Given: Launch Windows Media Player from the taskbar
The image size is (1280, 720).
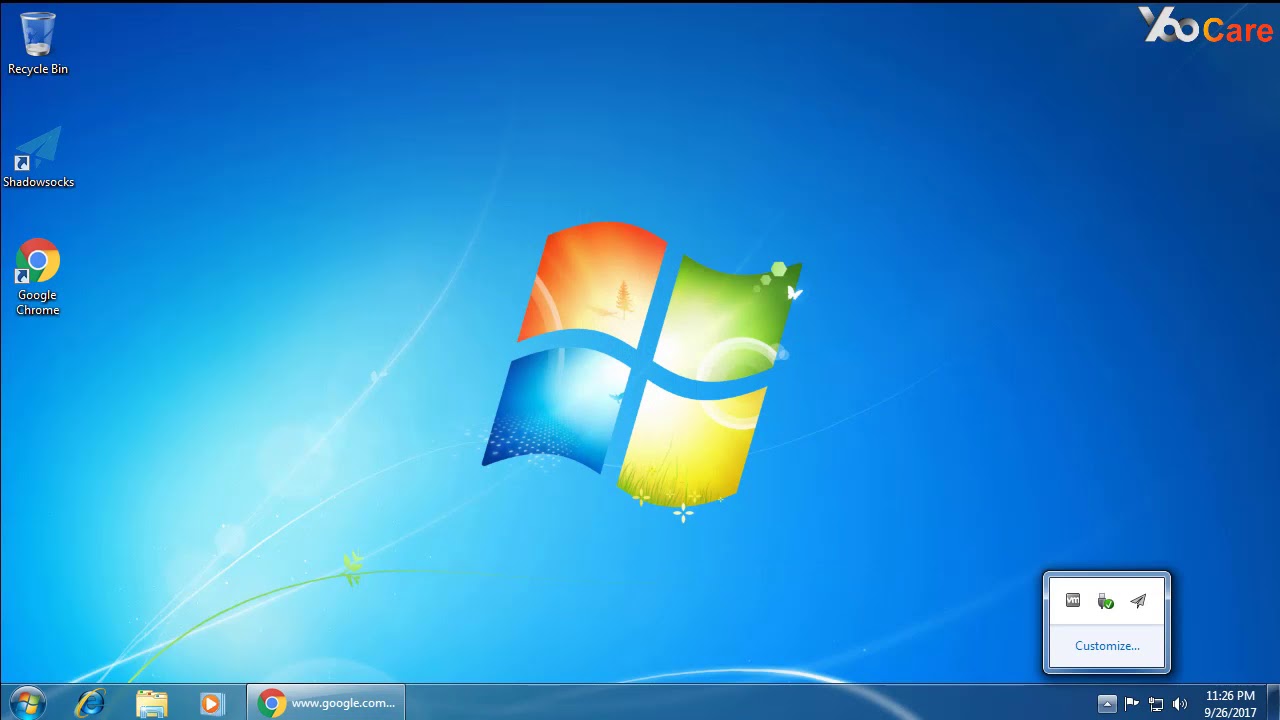Looking at the screenshot, I should click(212, 703).
